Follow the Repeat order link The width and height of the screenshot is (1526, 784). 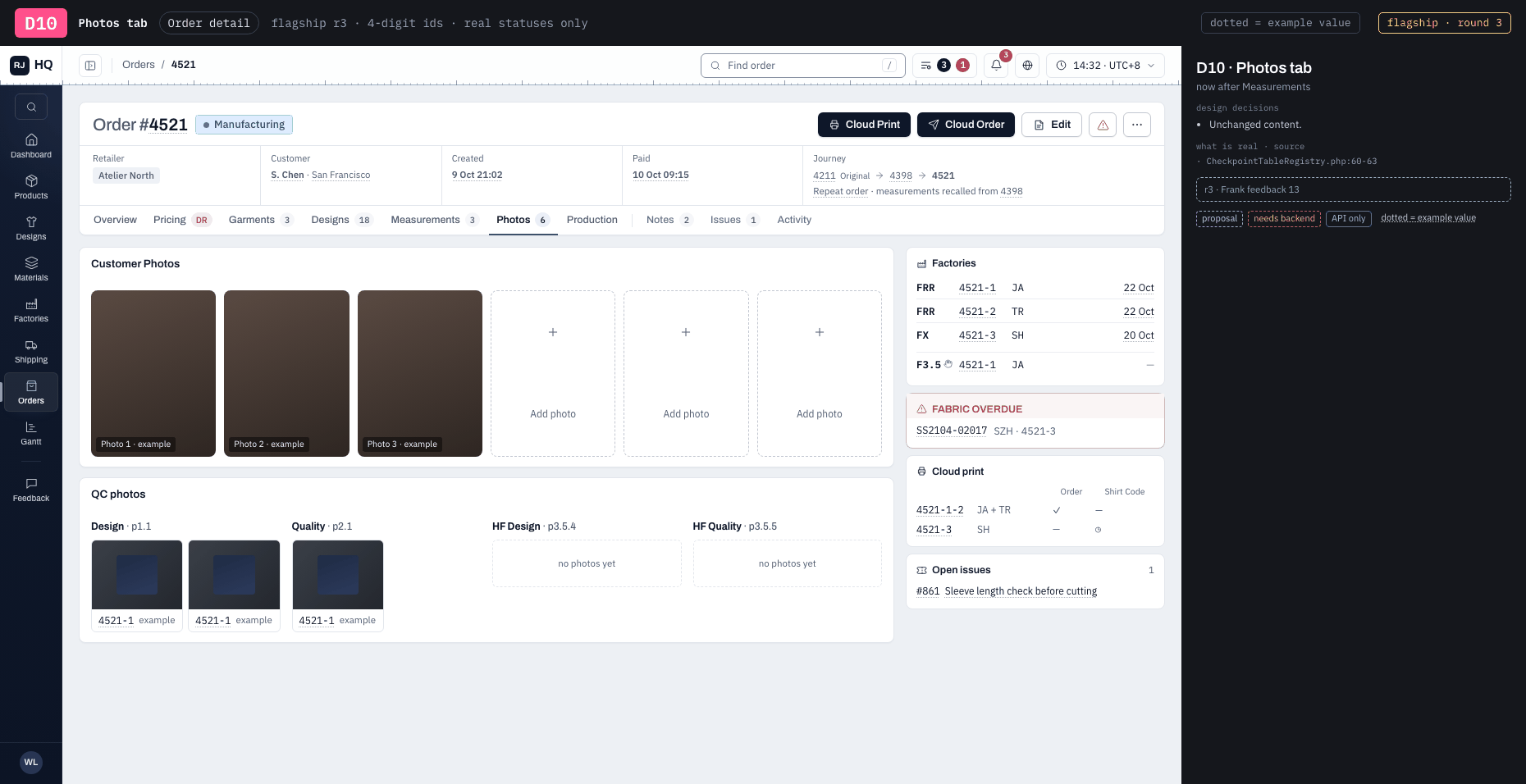pyautogui.click(x=840, y=191)
